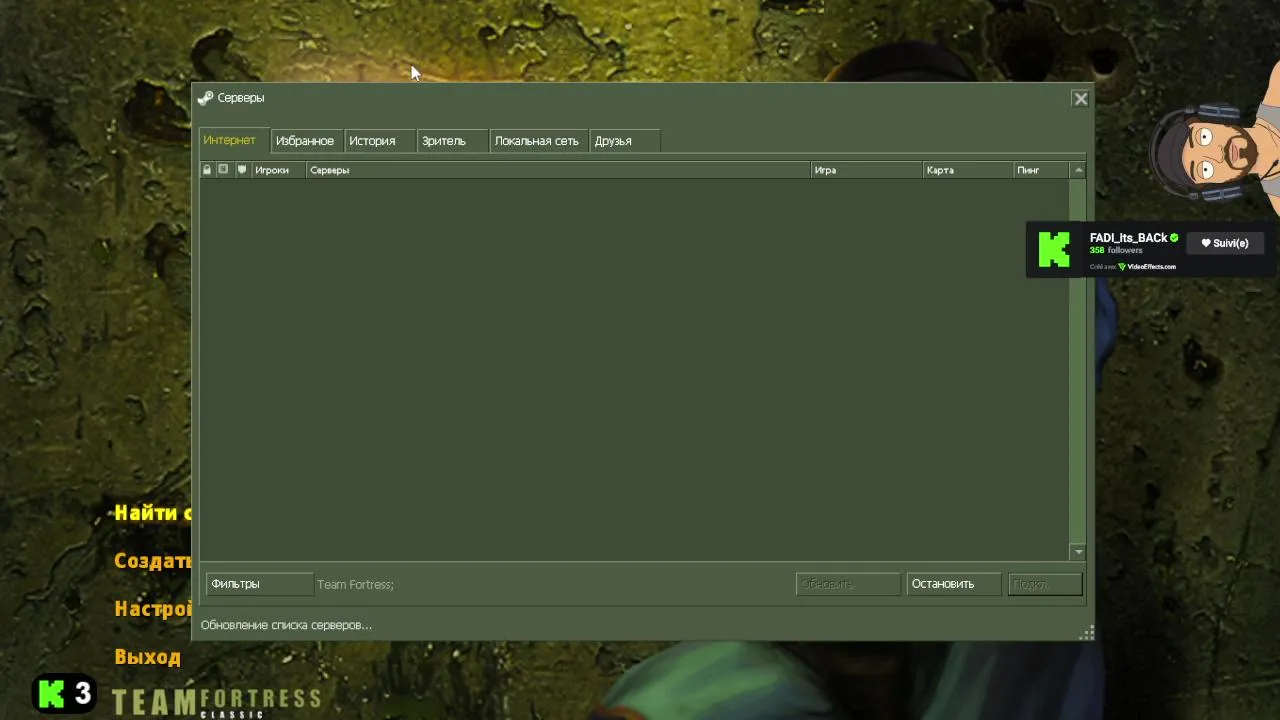Click the Team Fortress; filter text
The height and width of the screenshot is (720, 1280).
click(x=355, y=585)
